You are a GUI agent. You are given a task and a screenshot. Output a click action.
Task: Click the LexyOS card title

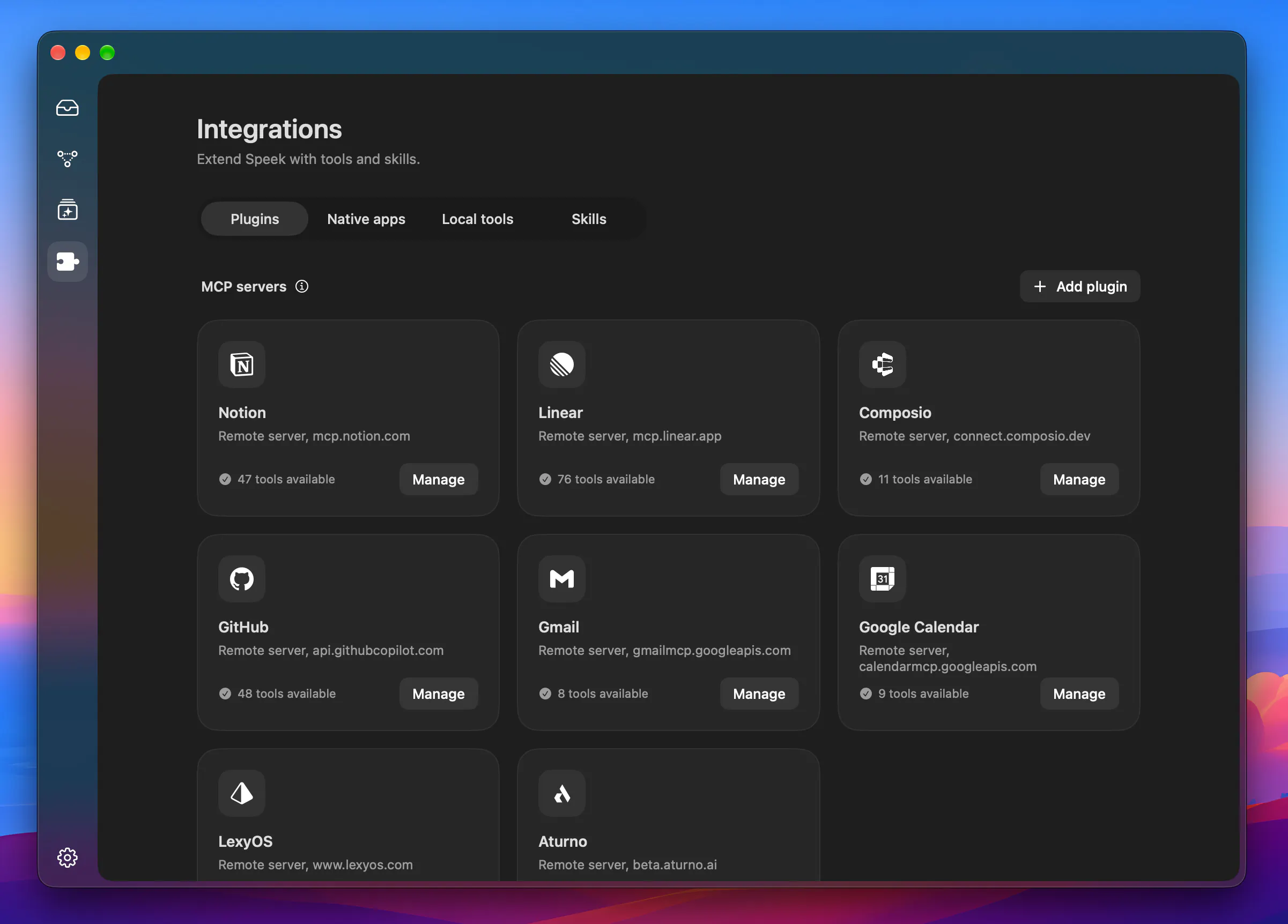point(246,841)
